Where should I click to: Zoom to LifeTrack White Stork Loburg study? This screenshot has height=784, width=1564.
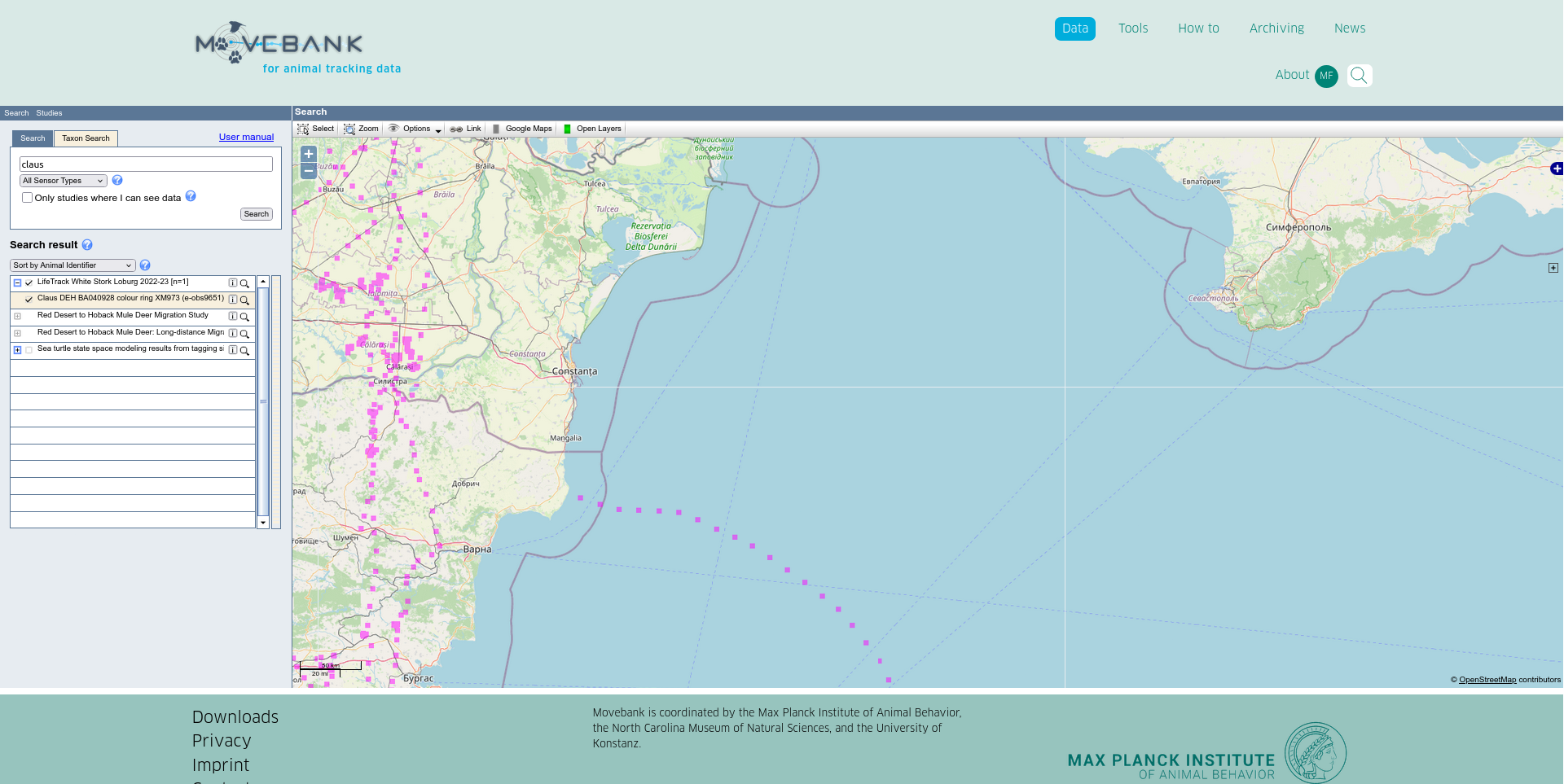pos(244,283)
